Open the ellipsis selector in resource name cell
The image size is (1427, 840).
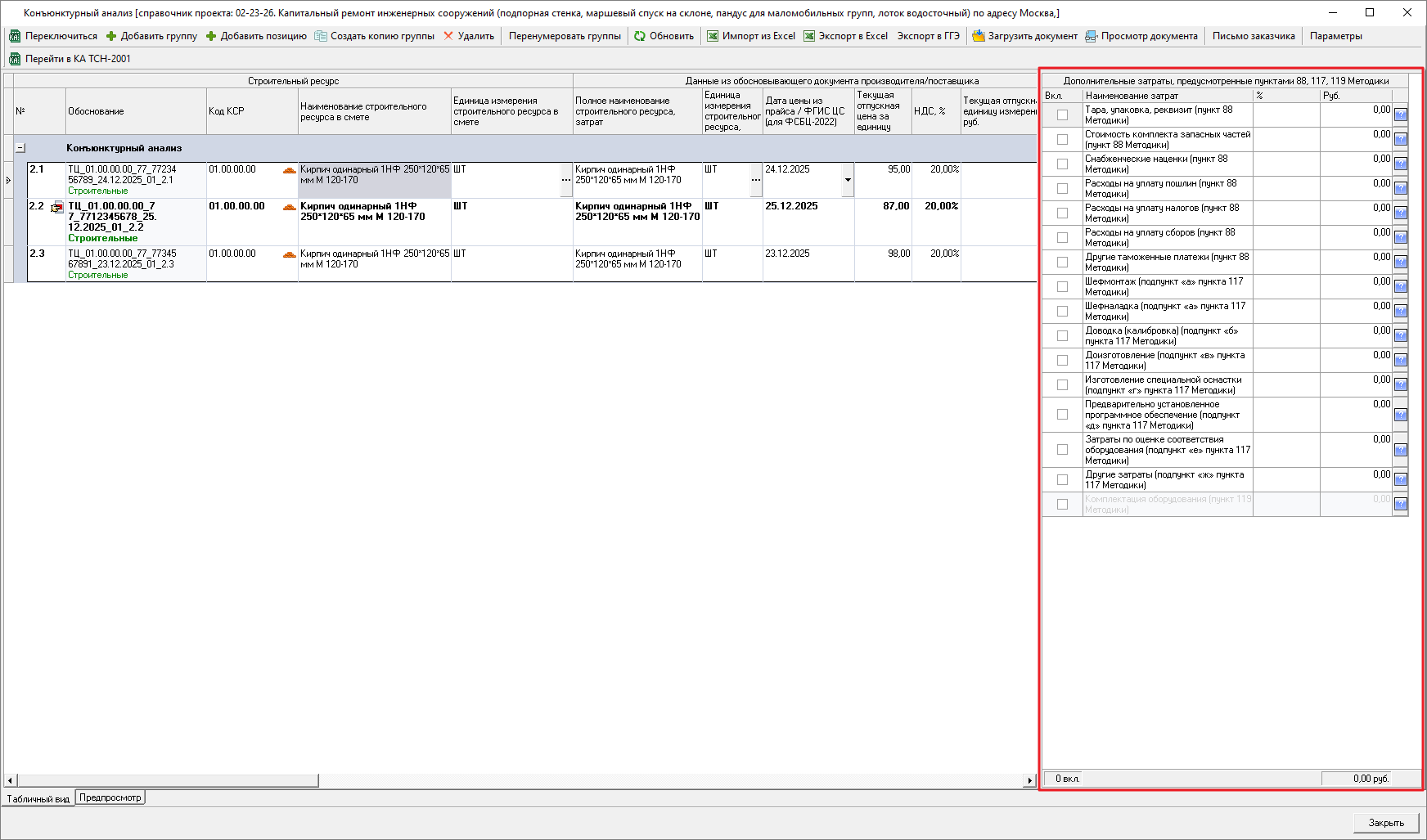[566, 180]
